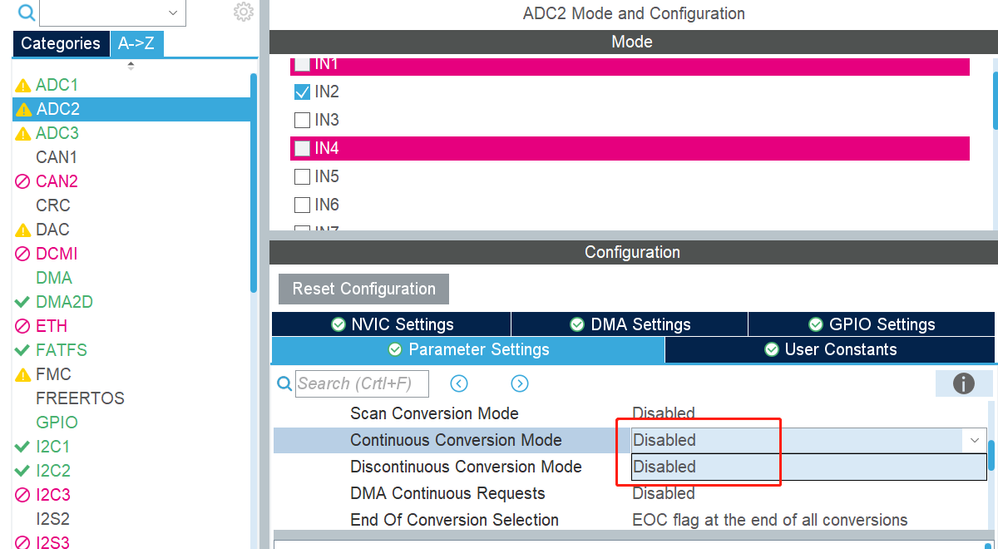Select FREERTOS entry in list
Image resolution: width=998 pixels, height=549 pixels.
(x=80, y=398)
